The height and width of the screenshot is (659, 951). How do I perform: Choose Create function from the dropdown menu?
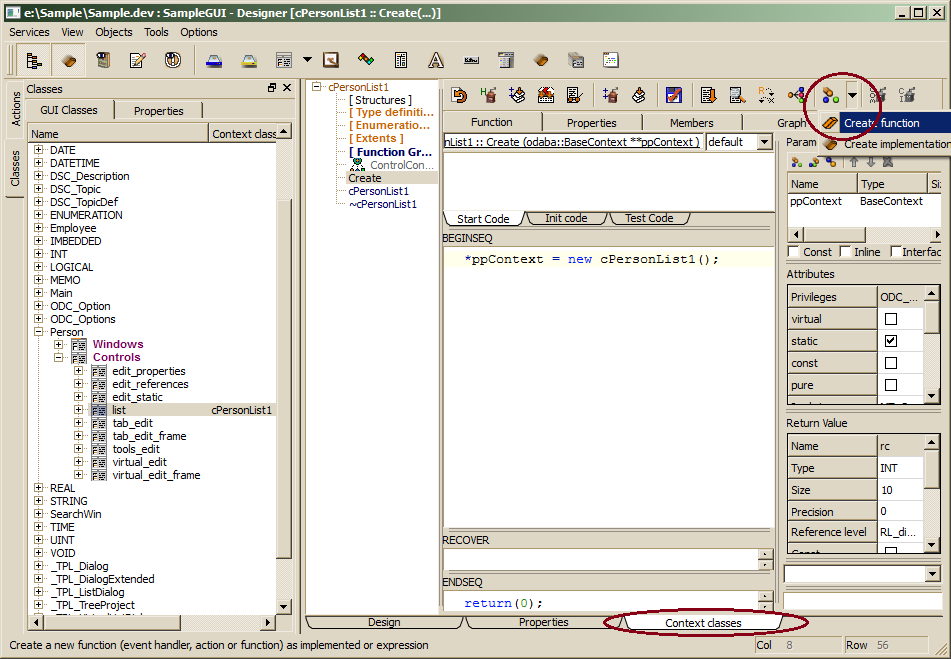880,123
